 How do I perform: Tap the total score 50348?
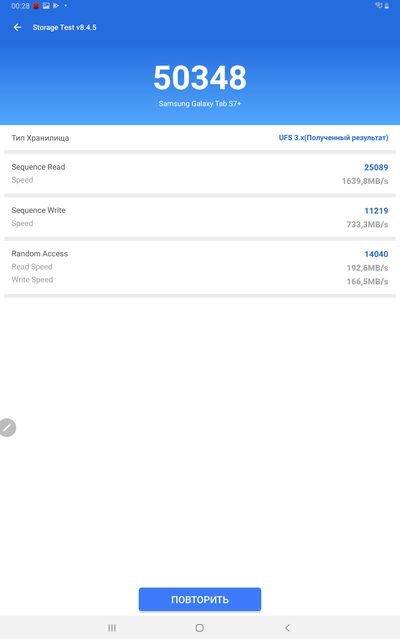(x=200, y=77)
